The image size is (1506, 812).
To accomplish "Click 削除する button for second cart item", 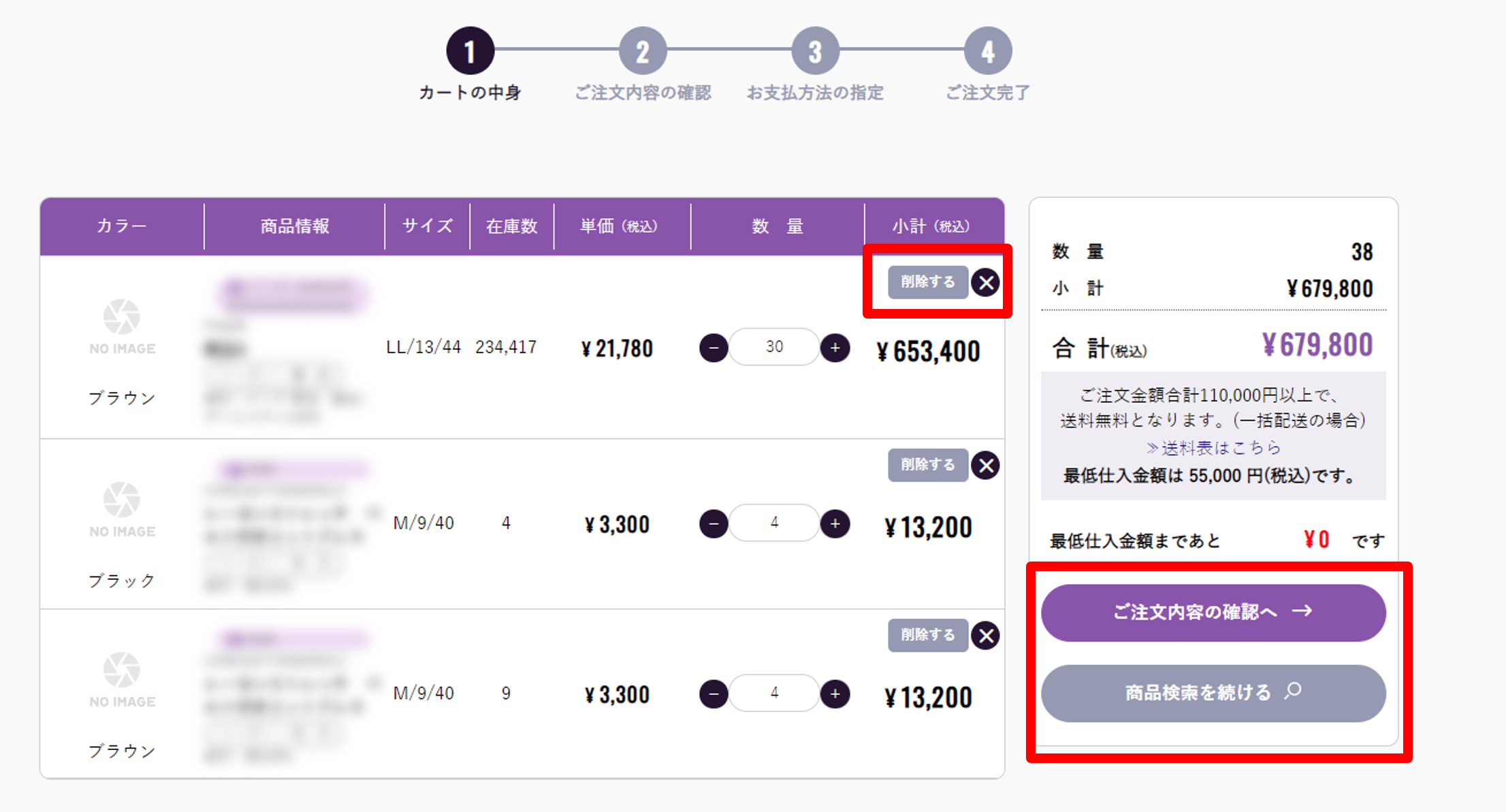I will point(927,465).
